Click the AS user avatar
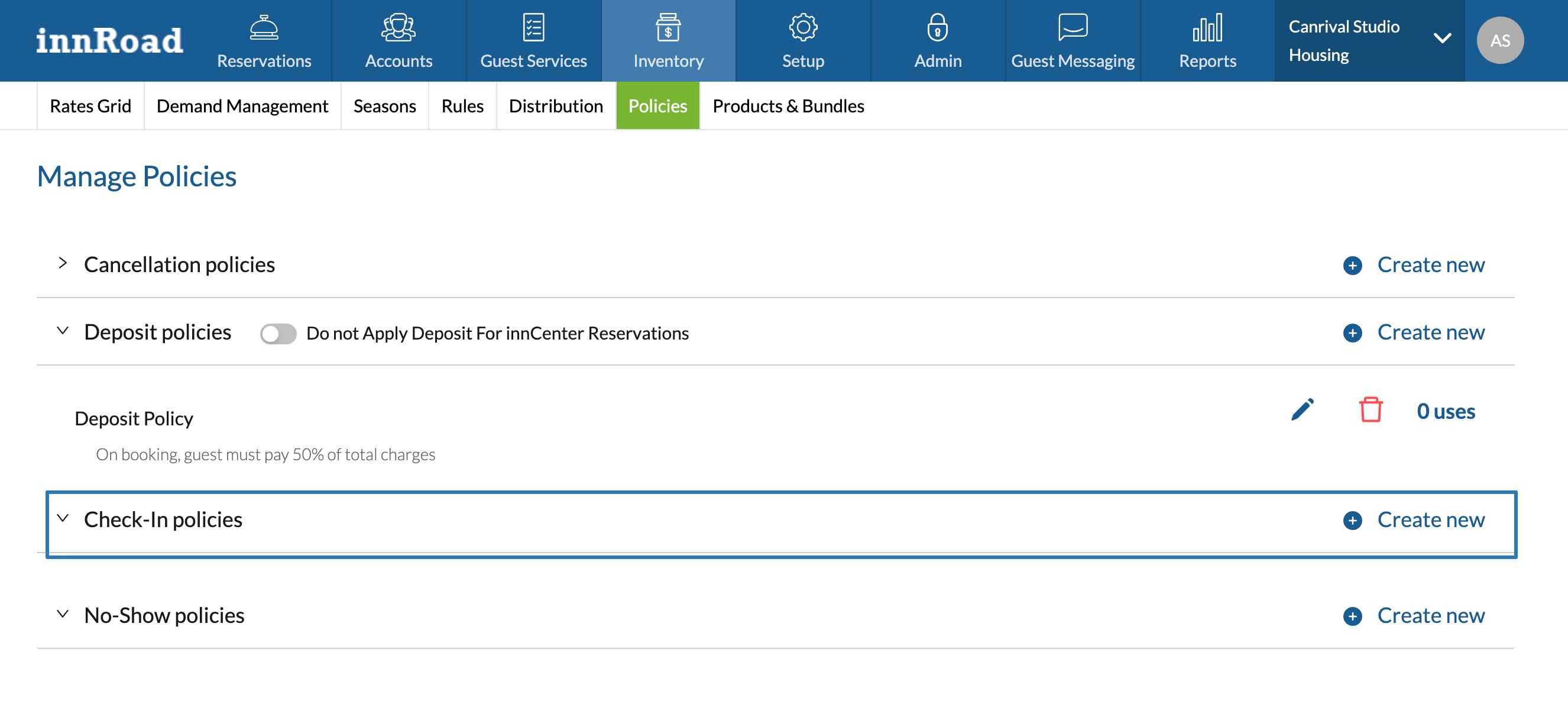Viewport: 1568px width, 717px height. (x=1499, y=40)
